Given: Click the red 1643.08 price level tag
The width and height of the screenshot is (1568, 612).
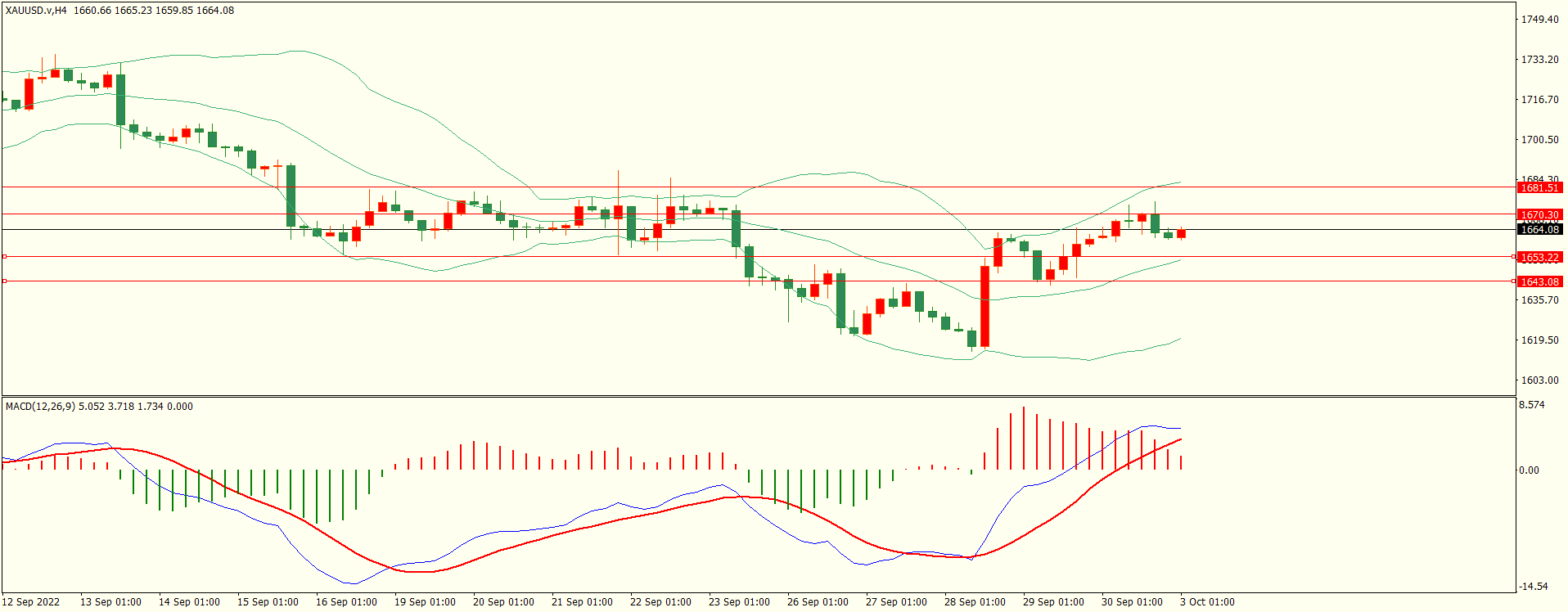Looking at the screenshot, I should (x=1539, y=282).
